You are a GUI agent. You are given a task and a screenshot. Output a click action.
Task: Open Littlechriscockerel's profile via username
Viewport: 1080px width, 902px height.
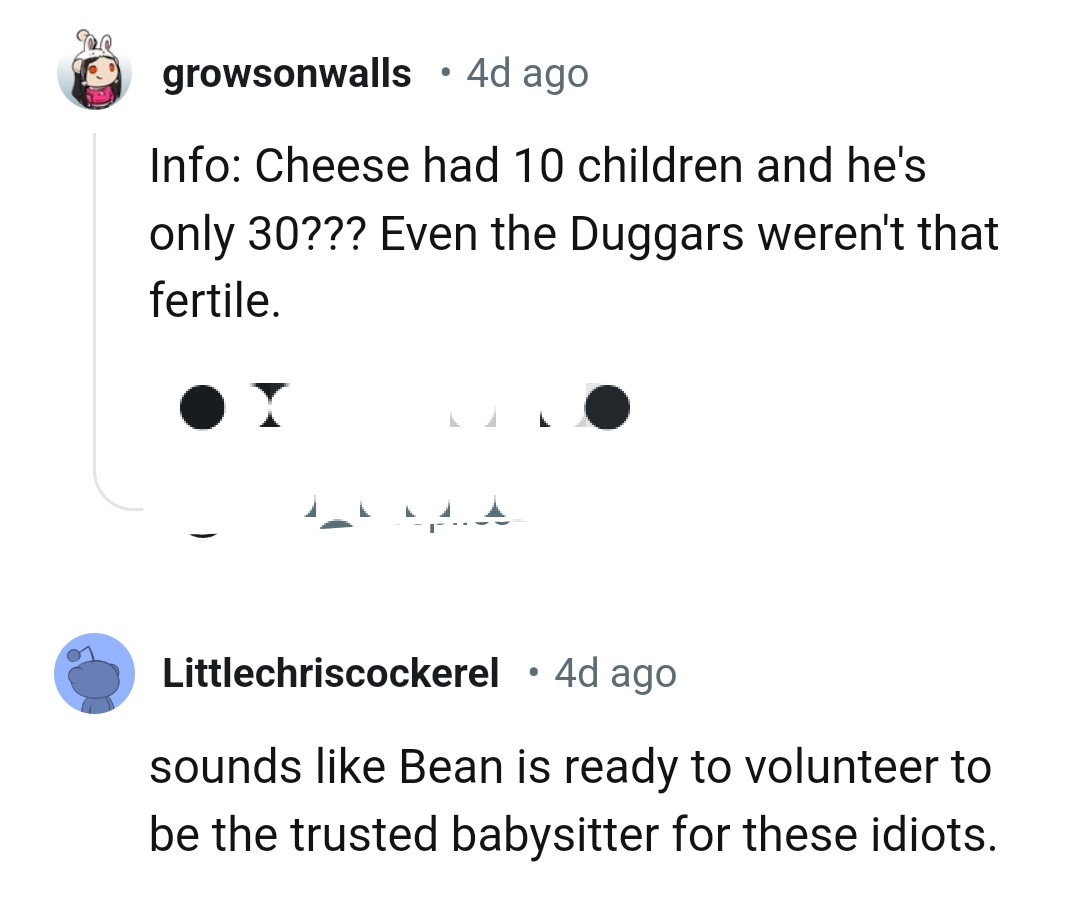pos(332,673)
